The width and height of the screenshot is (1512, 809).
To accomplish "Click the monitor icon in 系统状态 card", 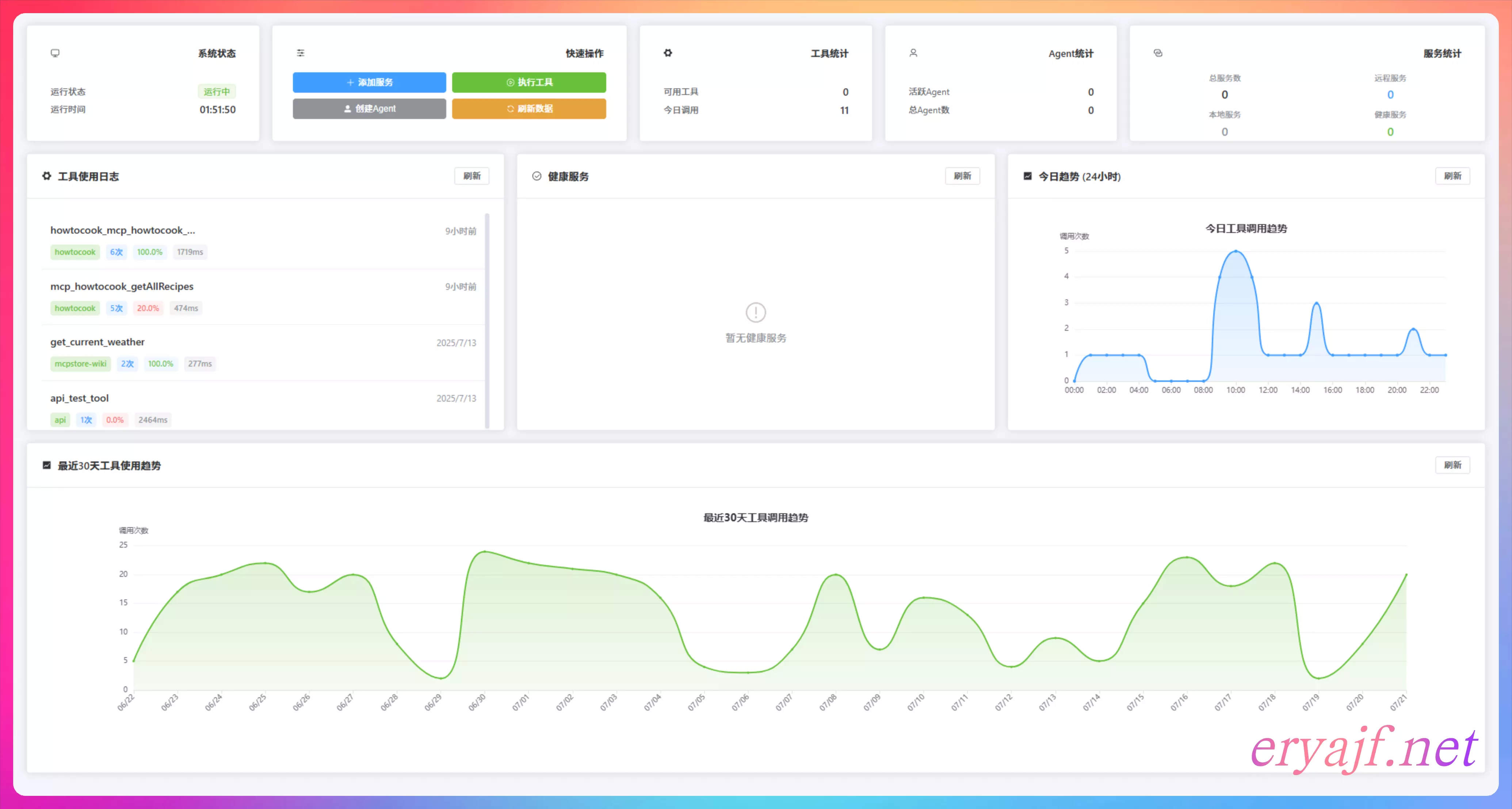I will 55,53.
